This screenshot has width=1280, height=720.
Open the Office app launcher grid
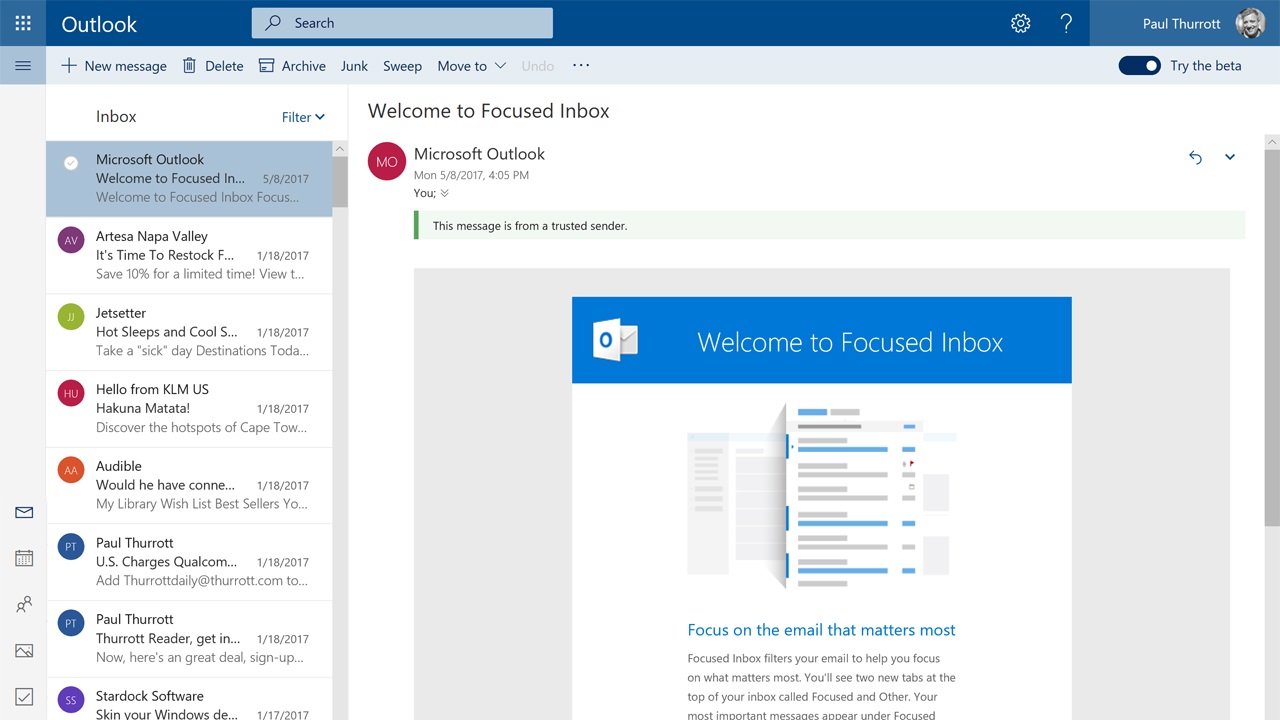(22, 22)
